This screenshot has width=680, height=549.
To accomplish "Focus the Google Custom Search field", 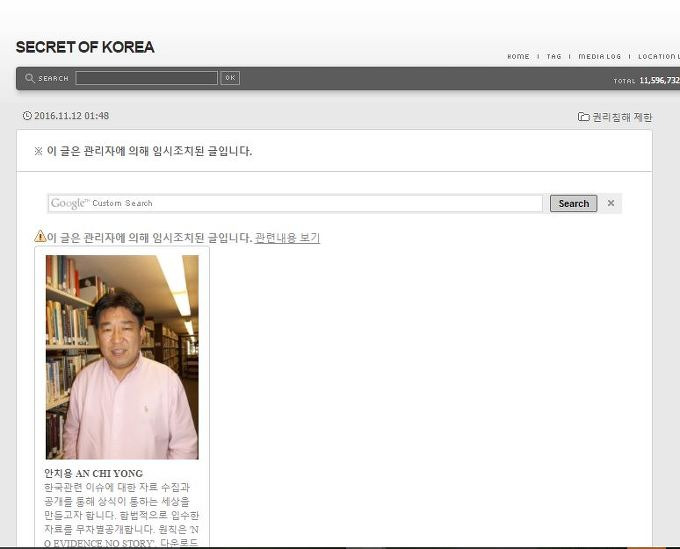I will point(295,203).
